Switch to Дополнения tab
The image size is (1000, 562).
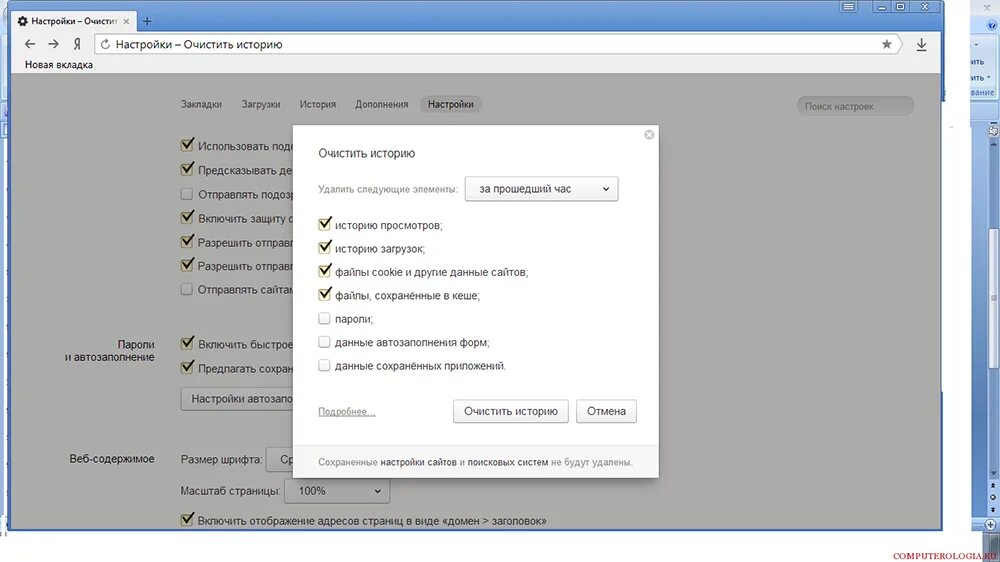pyautogui.click(x=381, y=104)
